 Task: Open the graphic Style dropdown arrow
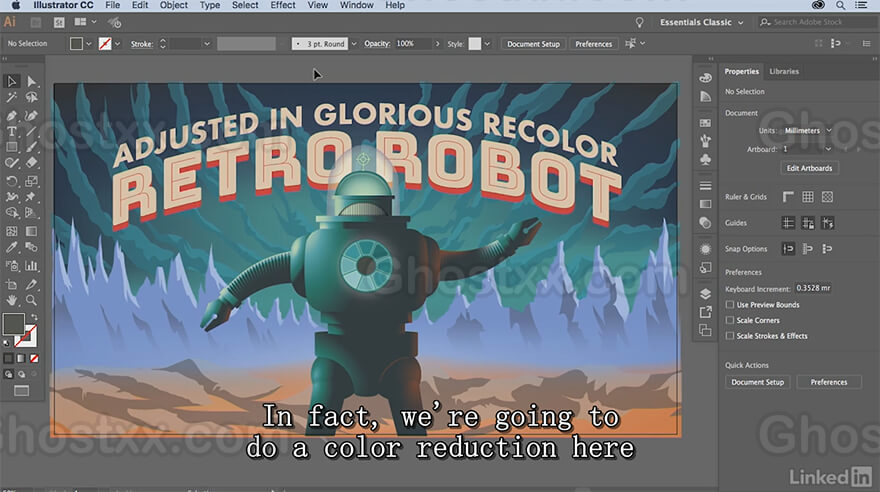coord(487,44)
